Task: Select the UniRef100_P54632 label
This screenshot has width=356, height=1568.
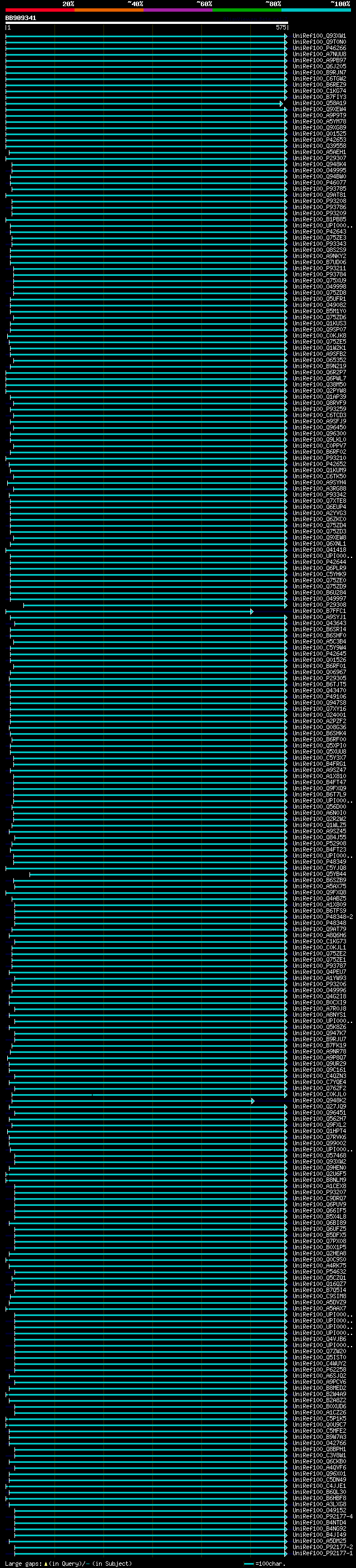Action: 319,1272
